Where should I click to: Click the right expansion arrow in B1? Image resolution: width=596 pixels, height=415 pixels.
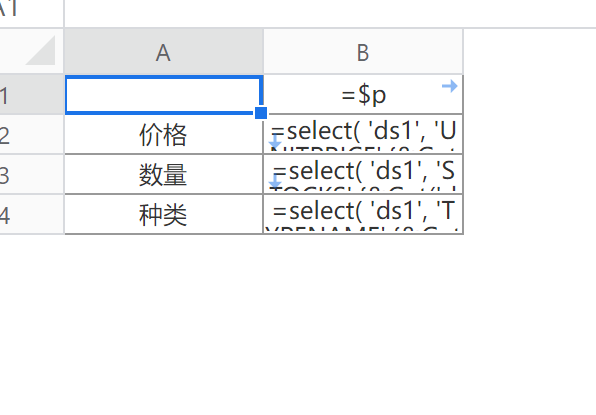pyautogui.click(x=450, y=86)
